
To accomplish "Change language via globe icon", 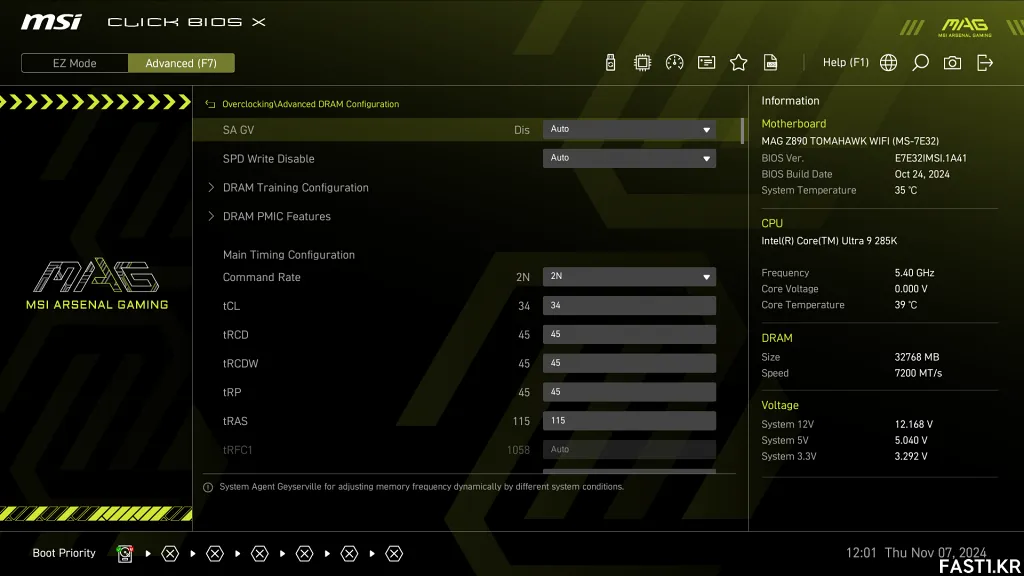I will (888, 63).
